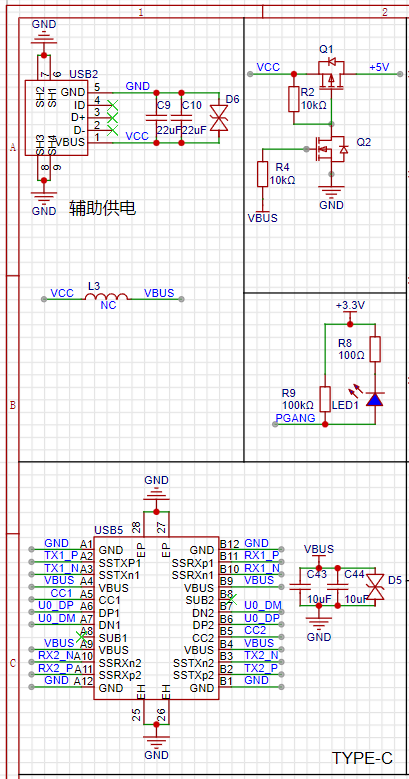Click the CC1 net label on pin A5
This screenshot has height=779, width=409.
click(x=61, y=593)
